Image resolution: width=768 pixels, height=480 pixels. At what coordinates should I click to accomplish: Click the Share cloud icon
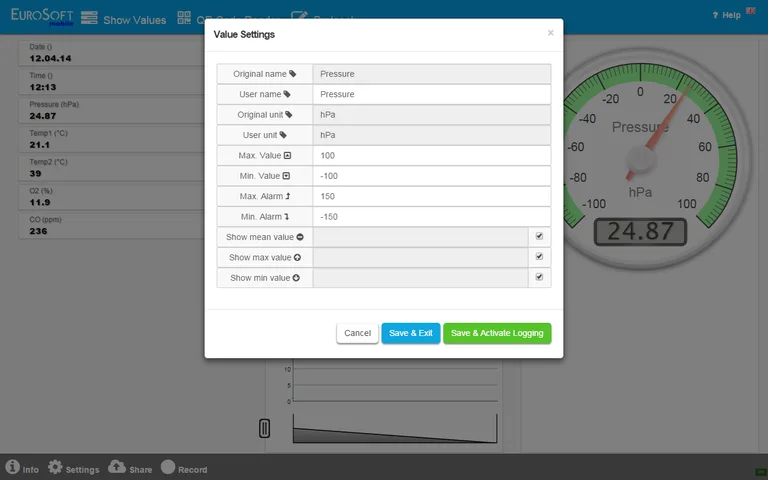(117, 467)
